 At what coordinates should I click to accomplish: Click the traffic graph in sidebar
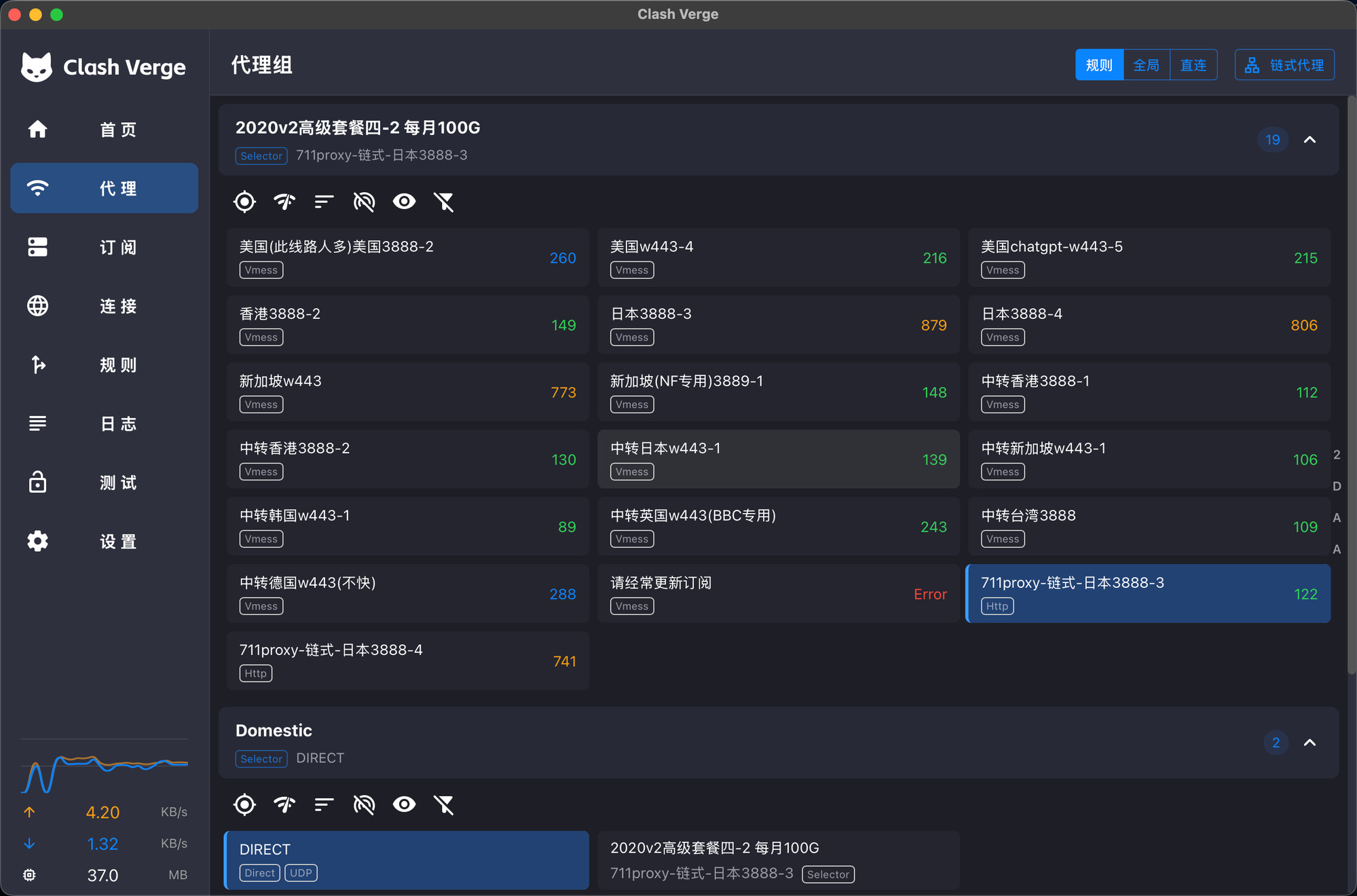(x=105, y=768)
